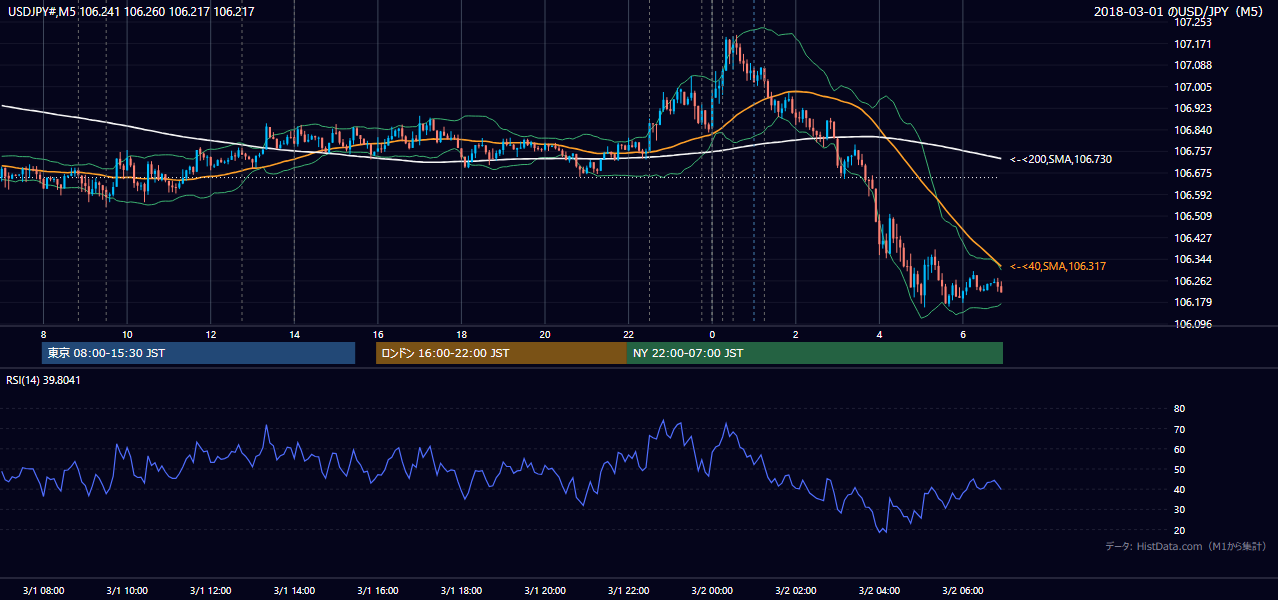Click price axis label 106.344
1278x600 pixels.
(x=1193, y=259)
